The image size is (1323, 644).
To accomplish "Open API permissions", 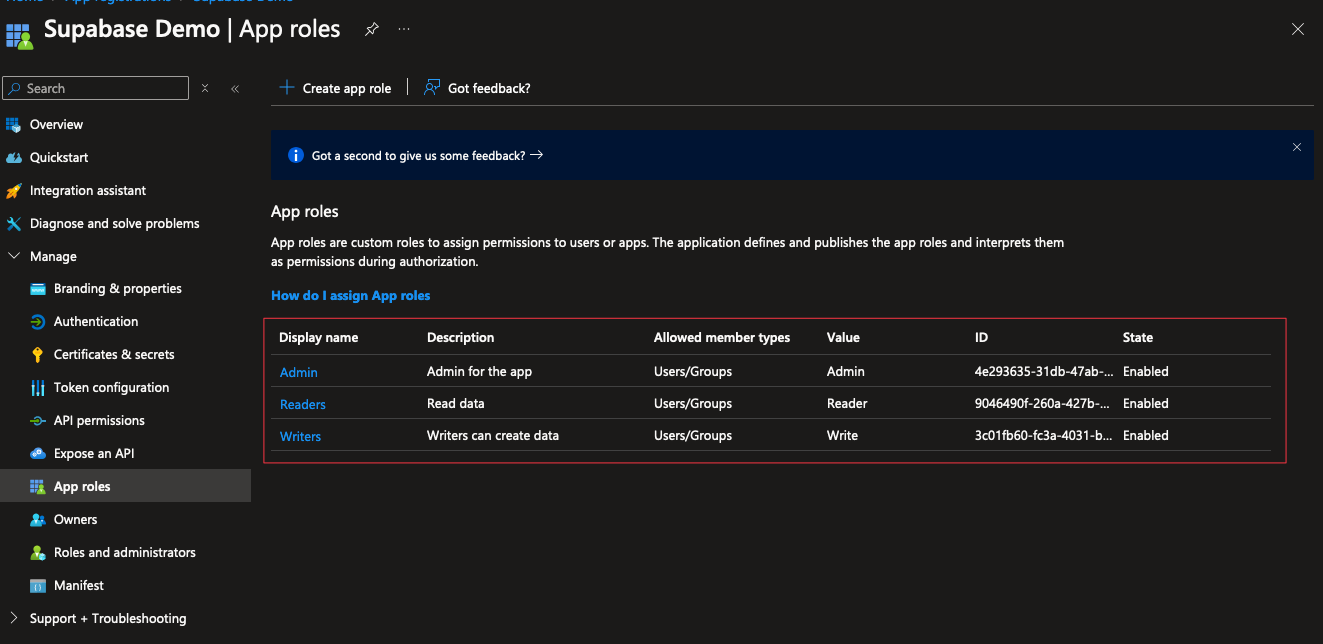I will [99, 421].
